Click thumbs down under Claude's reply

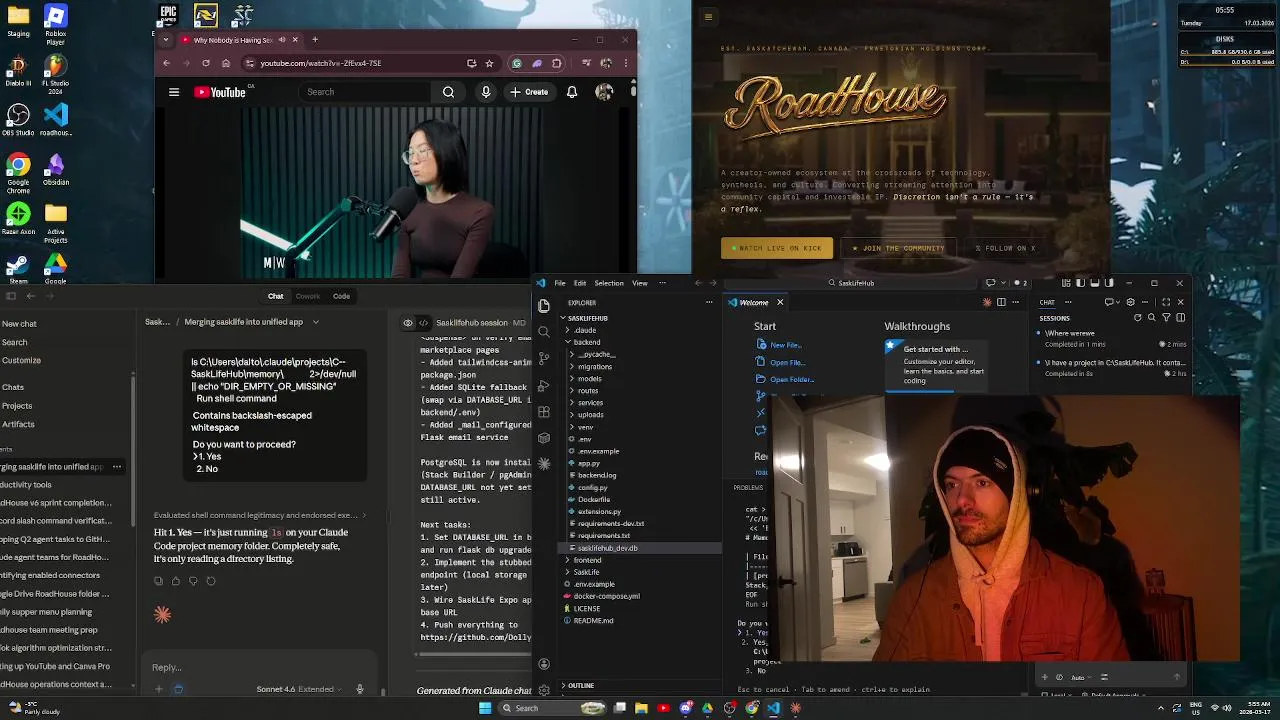pyautogui.click(x=193, y=581)
